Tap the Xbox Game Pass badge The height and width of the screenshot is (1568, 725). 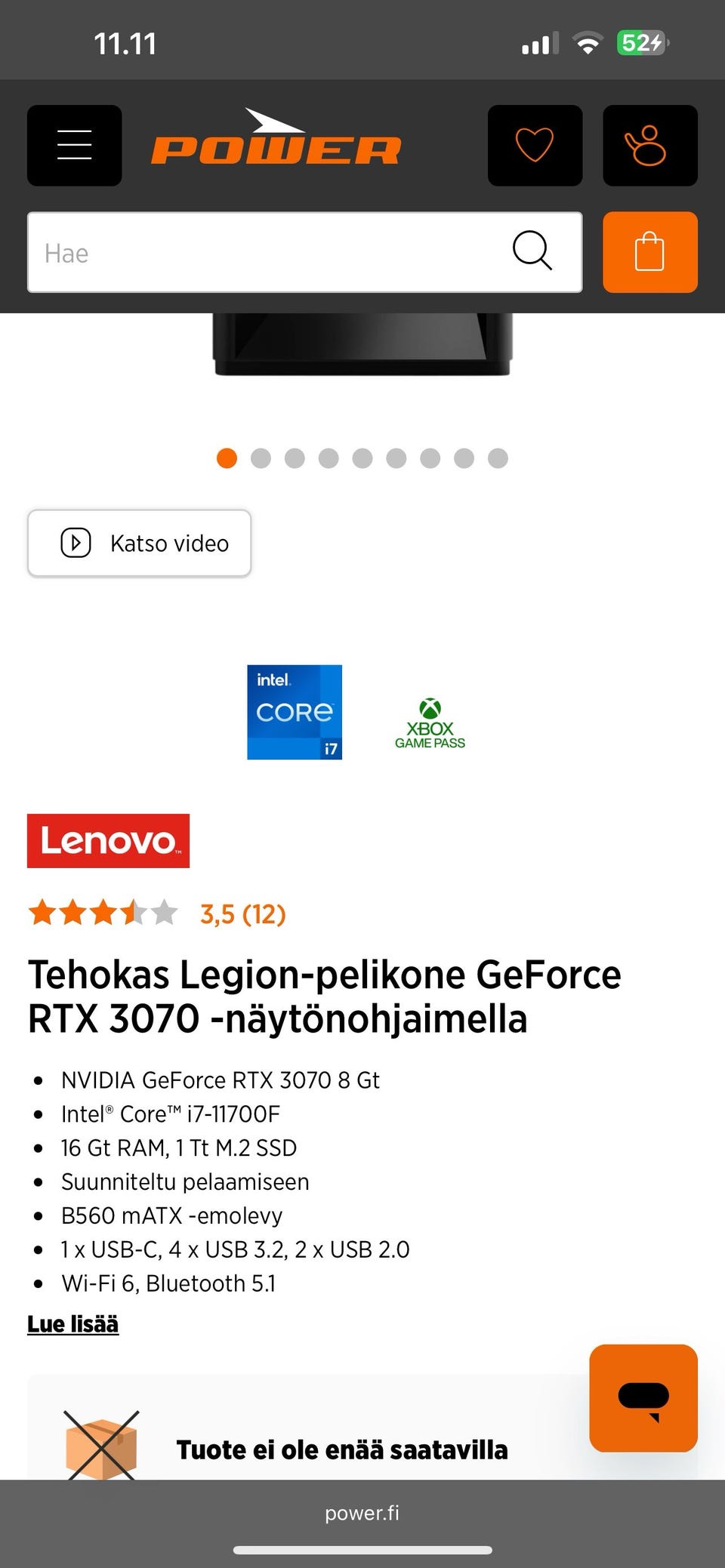[x=430, y=723]
